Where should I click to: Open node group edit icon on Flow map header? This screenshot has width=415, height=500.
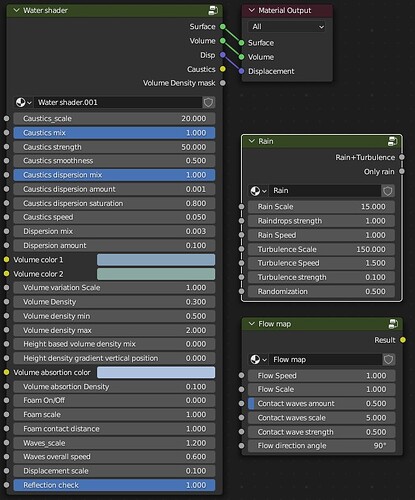393,324
